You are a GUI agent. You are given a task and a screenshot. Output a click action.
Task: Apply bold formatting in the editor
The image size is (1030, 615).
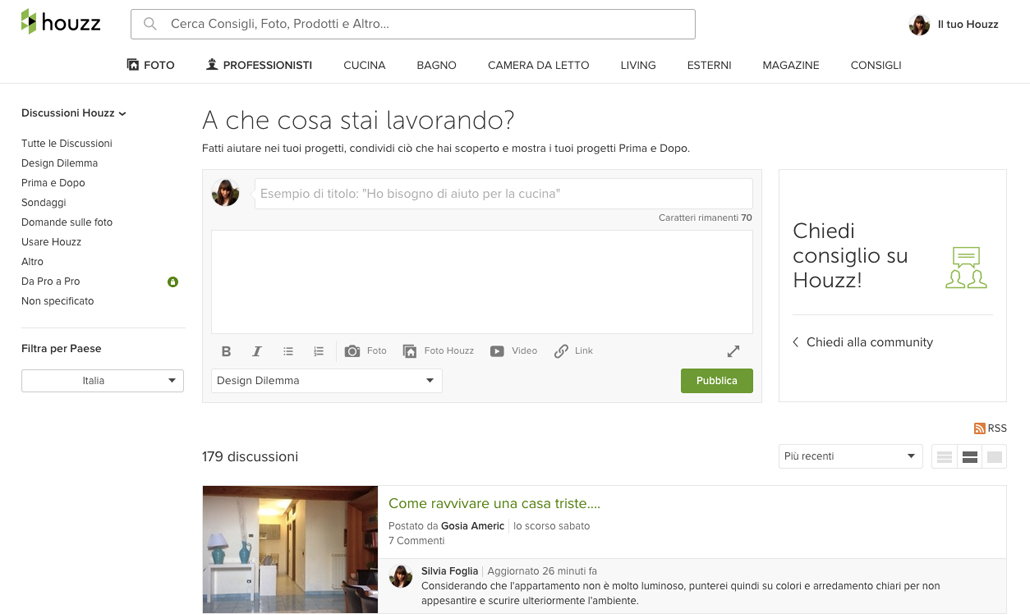pos(226,351)
